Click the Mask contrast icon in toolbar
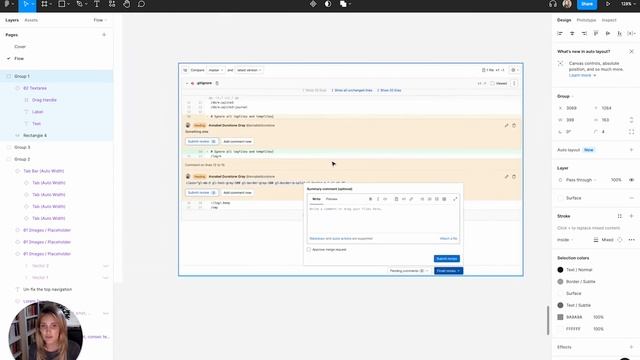Image resolution: width=640 pixels, height=360 pixels. (x=328, y=4)
